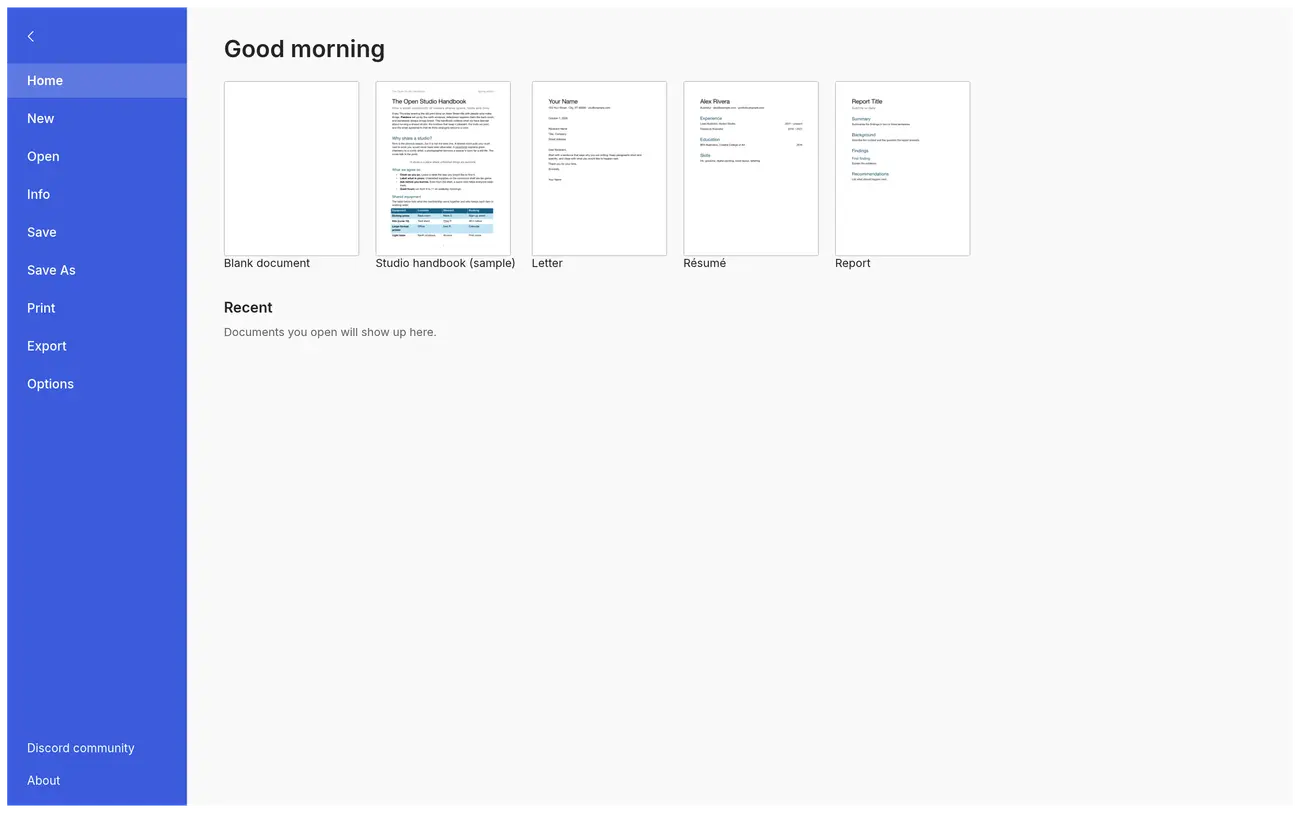
Task: Click the Blank document label
Action: [267, 264]
